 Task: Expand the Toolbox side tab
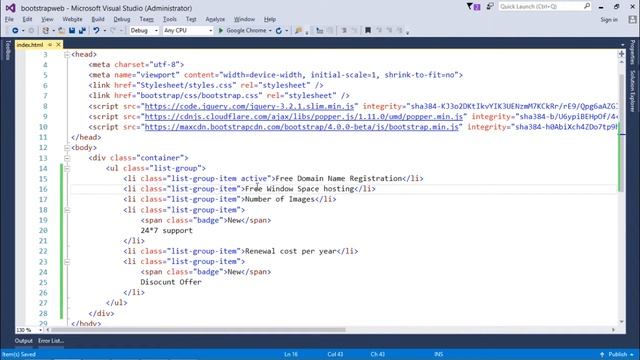pyautogui.click(x=8, y=50)
